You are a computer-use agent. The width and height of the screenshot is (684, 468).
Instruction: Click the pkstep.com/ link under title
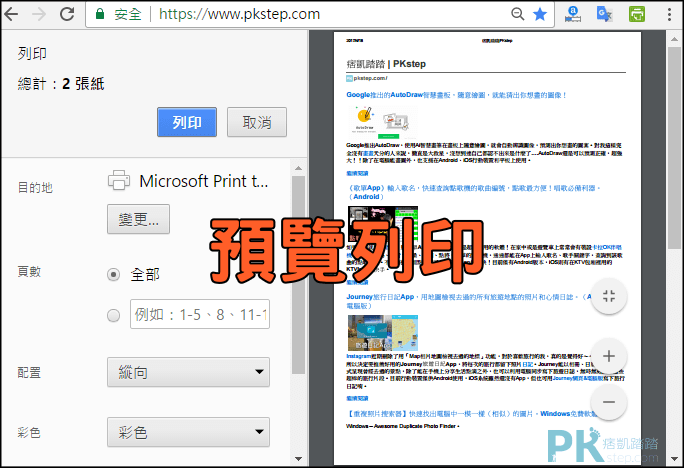pyautogui.click(x=370, y=78)
